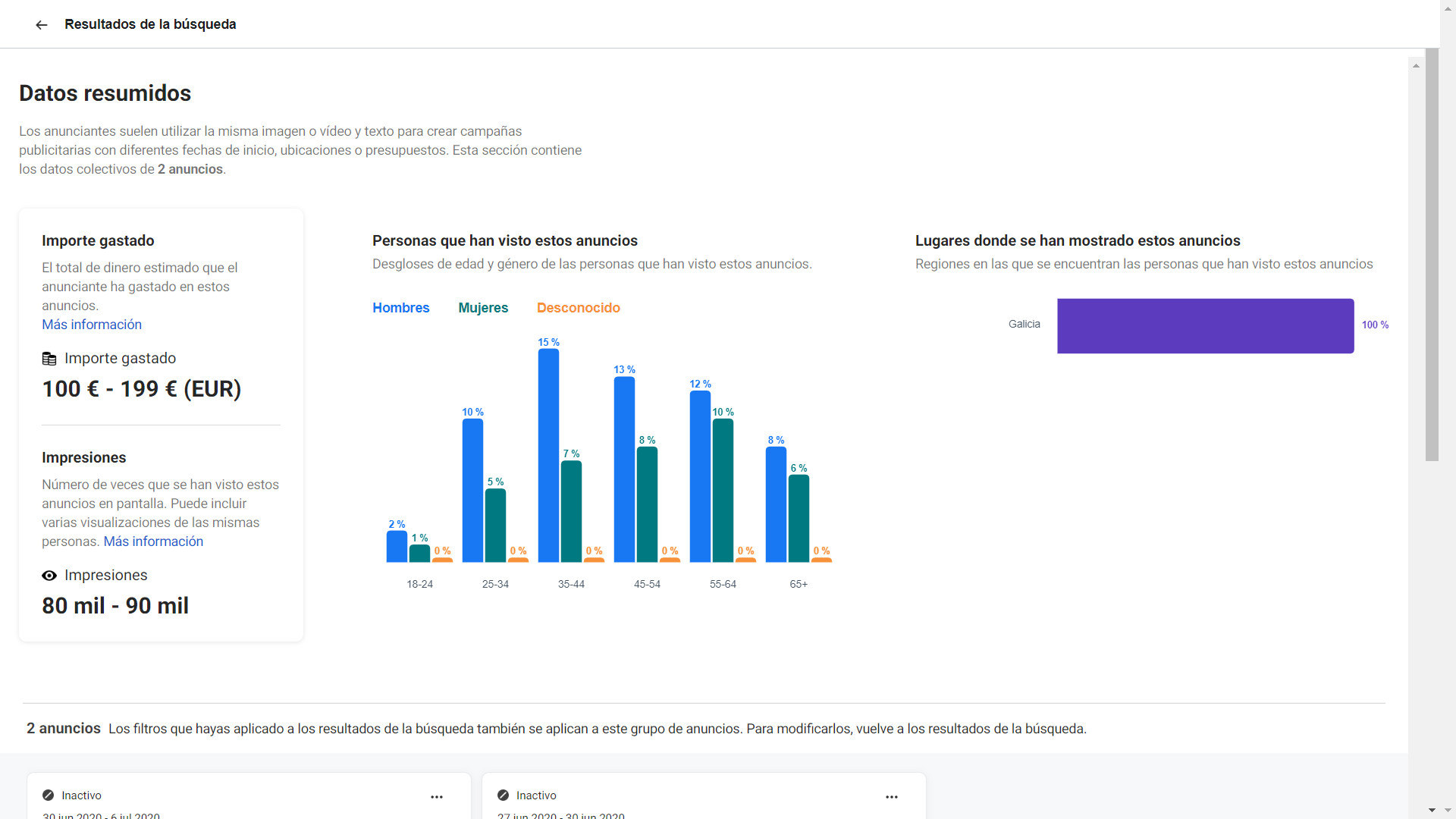Viewport: 1456px width, 819px height.
Task: Click the 6 % Mujeres bar for 65+
Action: (799, 518)
